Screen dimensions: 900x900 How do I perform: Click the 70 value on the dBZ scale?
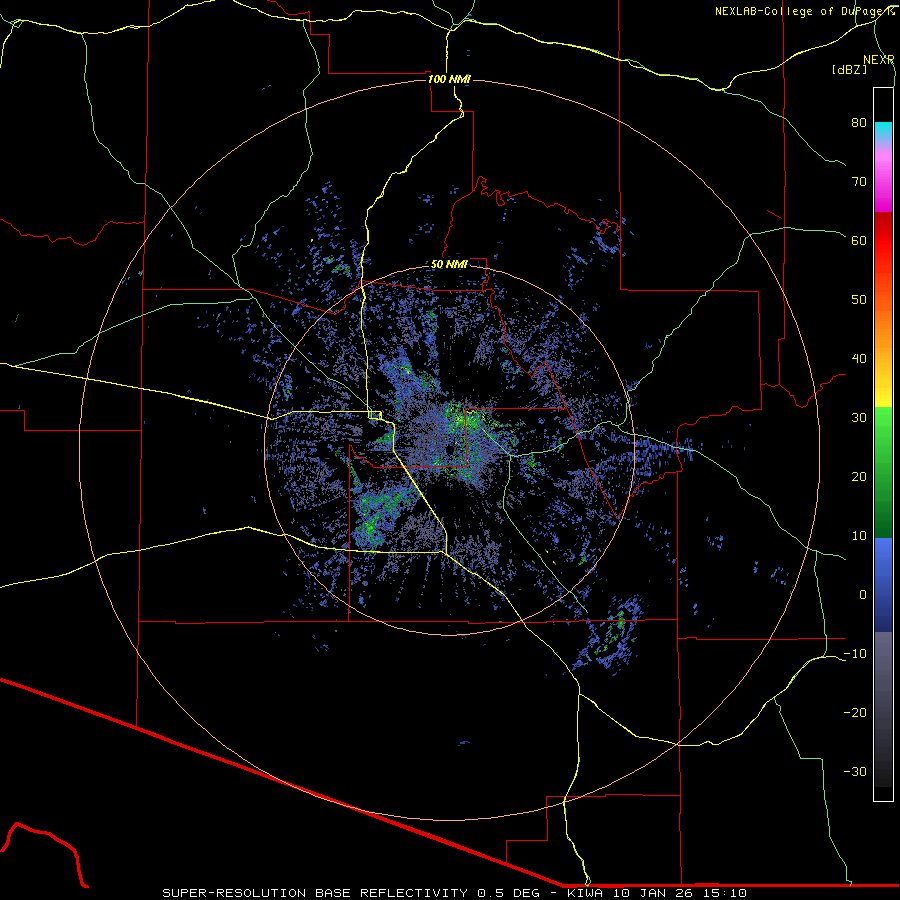(859, 181)
